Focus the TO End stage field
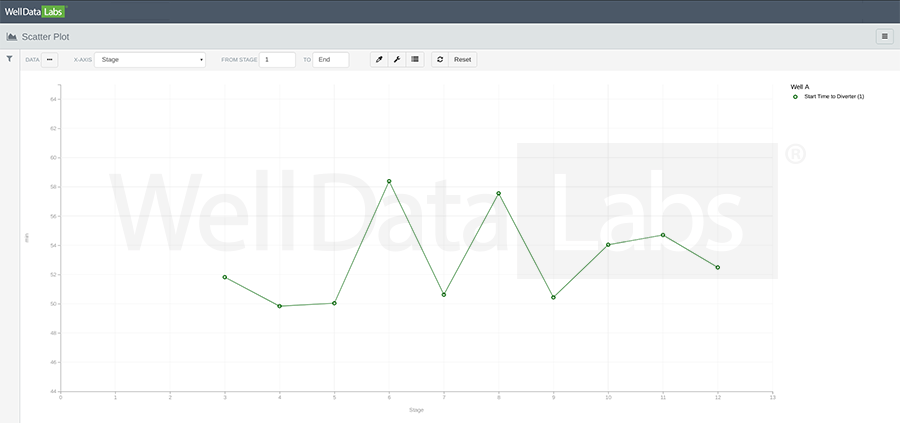Image resolution: width=900 pixels, height=423 pixels. (331, 60)
